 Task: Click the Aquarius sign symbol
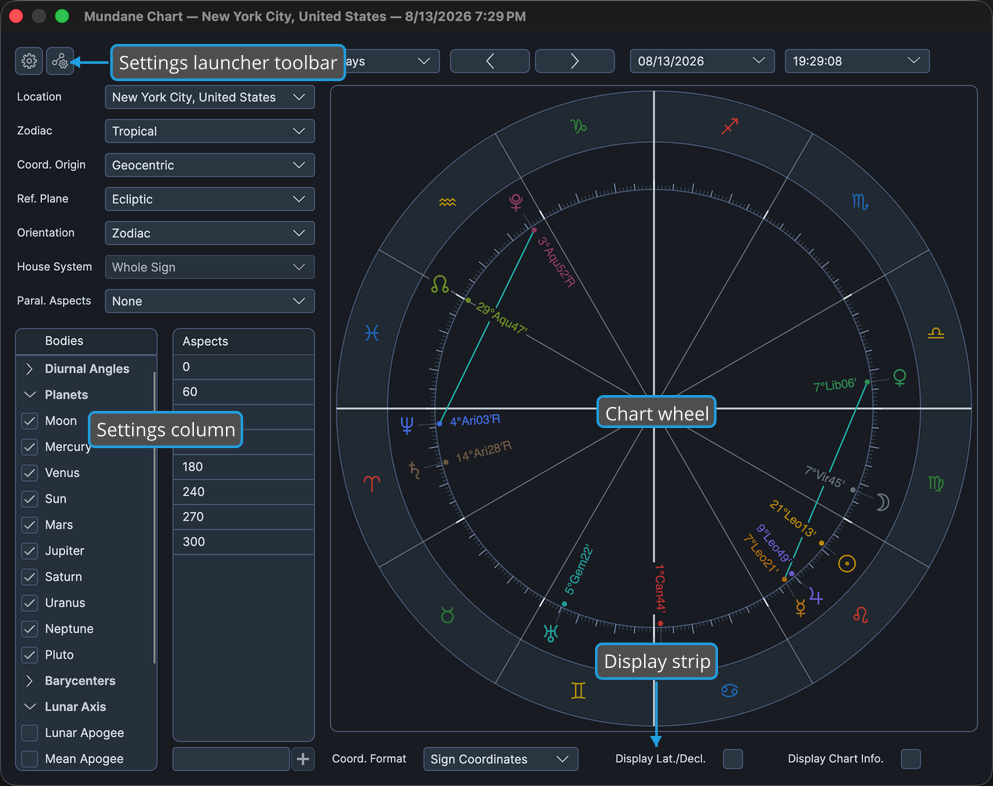(x=447, y=202)
